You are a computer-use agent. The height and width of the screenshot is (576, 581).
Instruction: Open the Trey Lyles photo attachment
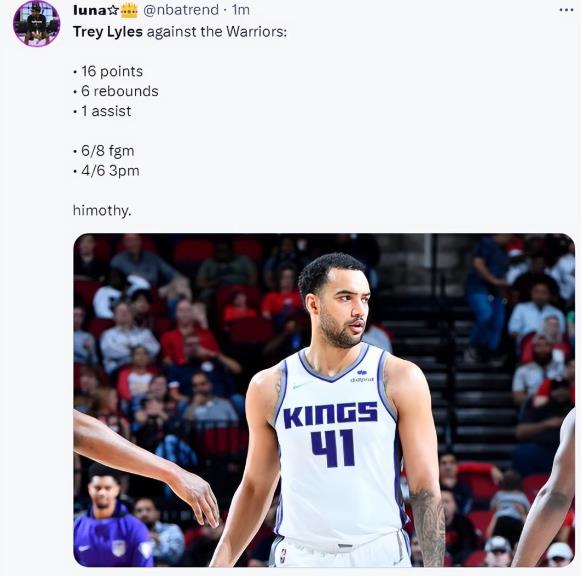324,400
